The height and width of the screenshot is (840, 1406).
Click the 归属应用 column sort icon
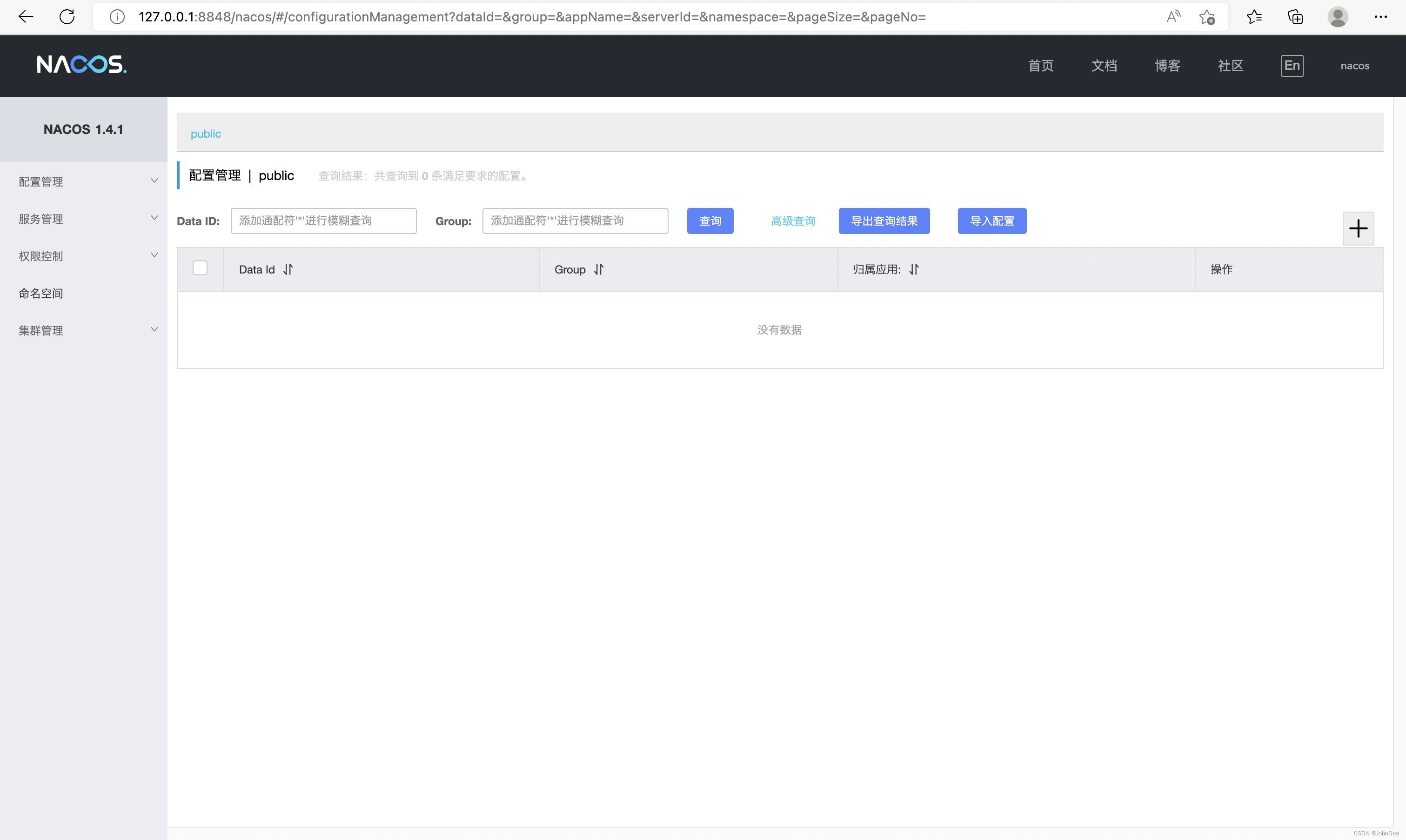tap(914, 269)
